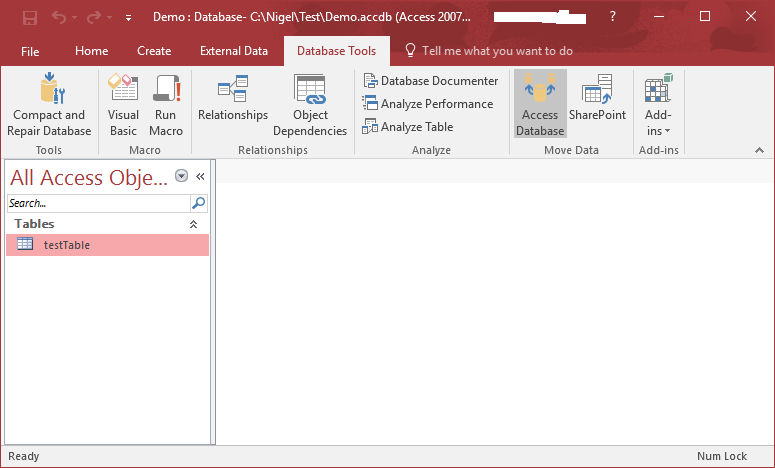Click the Redo arrow in quick access toolbar
The height and width of the screenshot is (468, 775).
(x=93, y=17)
